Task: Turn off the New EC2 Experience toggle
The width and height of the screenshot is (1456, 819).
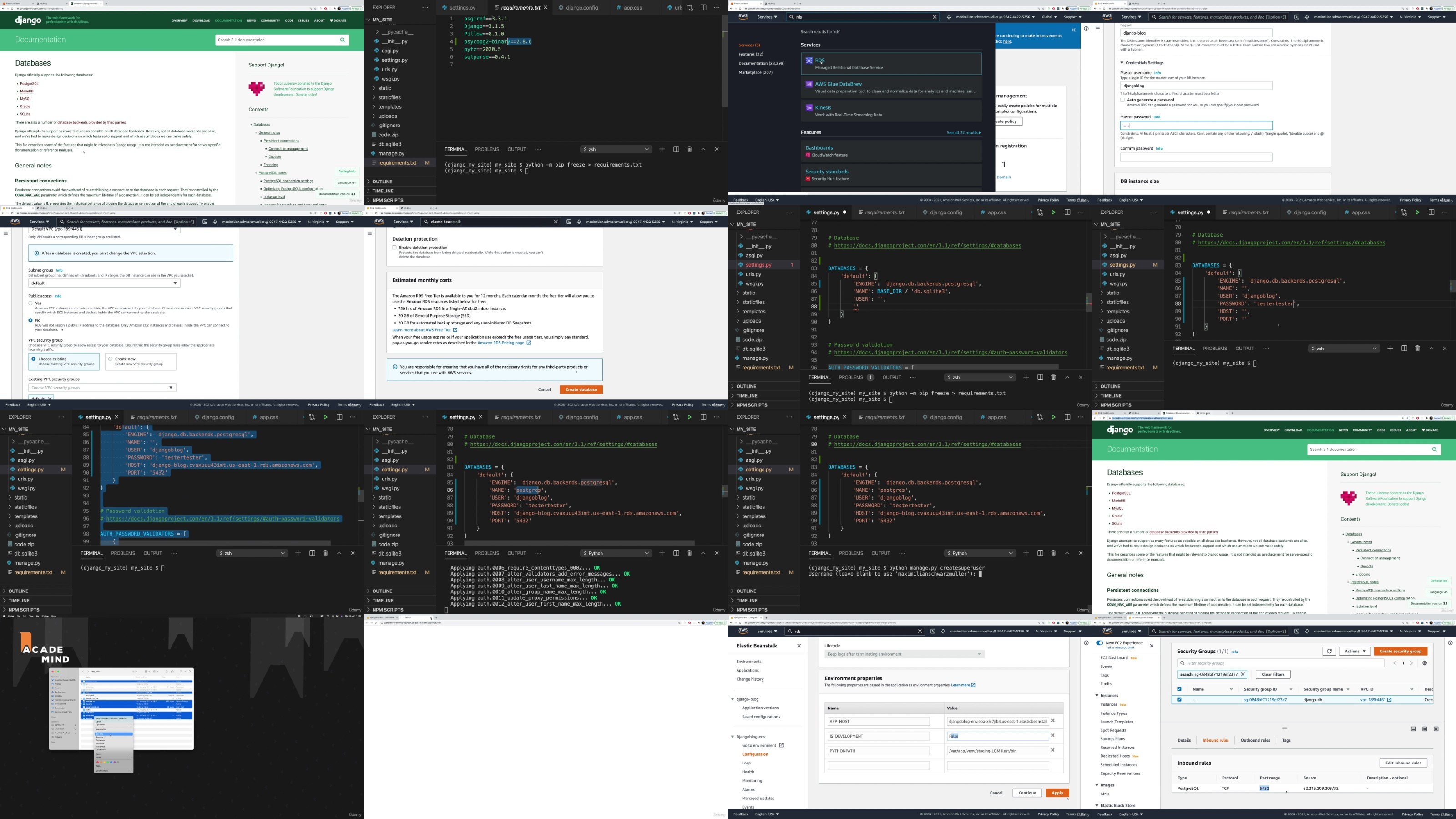Action: tap(1099, 643)
